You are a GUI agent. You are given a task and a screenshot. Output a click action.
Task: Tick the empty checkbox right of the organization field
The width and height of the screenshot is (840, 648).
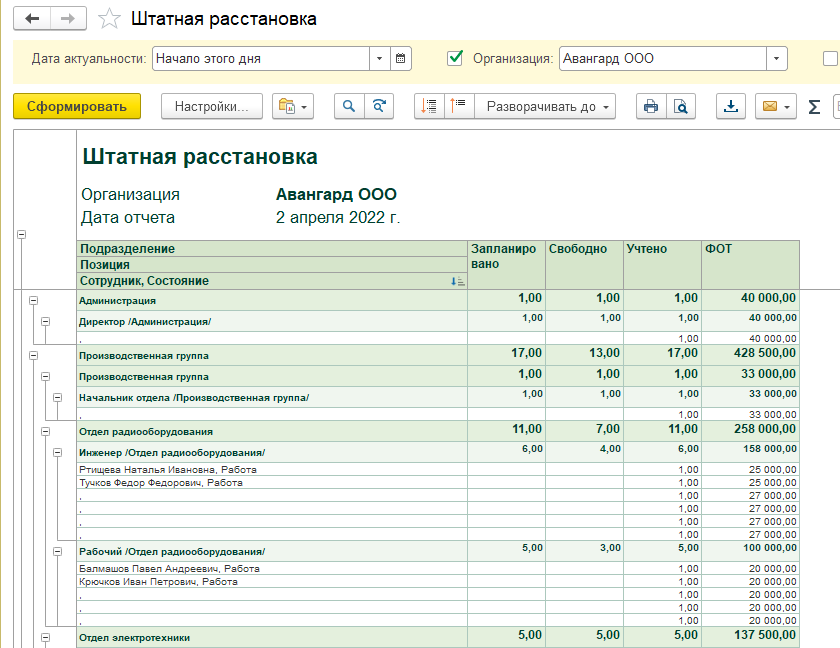click(829, 59)
